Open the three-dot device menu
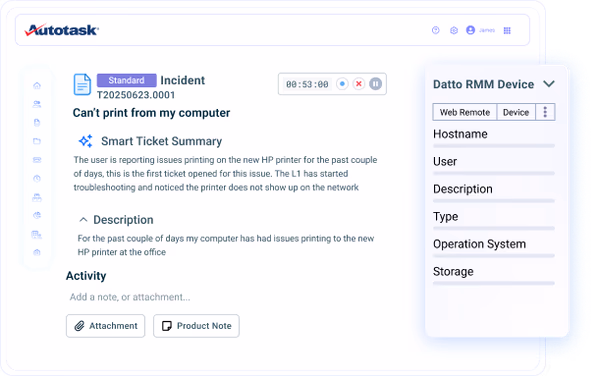This screenshot has width=600, height=376. pyautogui.click(x=545, y=112)
